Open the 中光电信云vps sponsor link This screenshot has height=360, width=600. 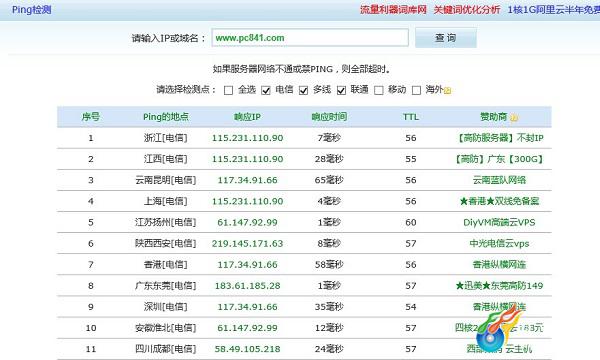tap(499, 243)
